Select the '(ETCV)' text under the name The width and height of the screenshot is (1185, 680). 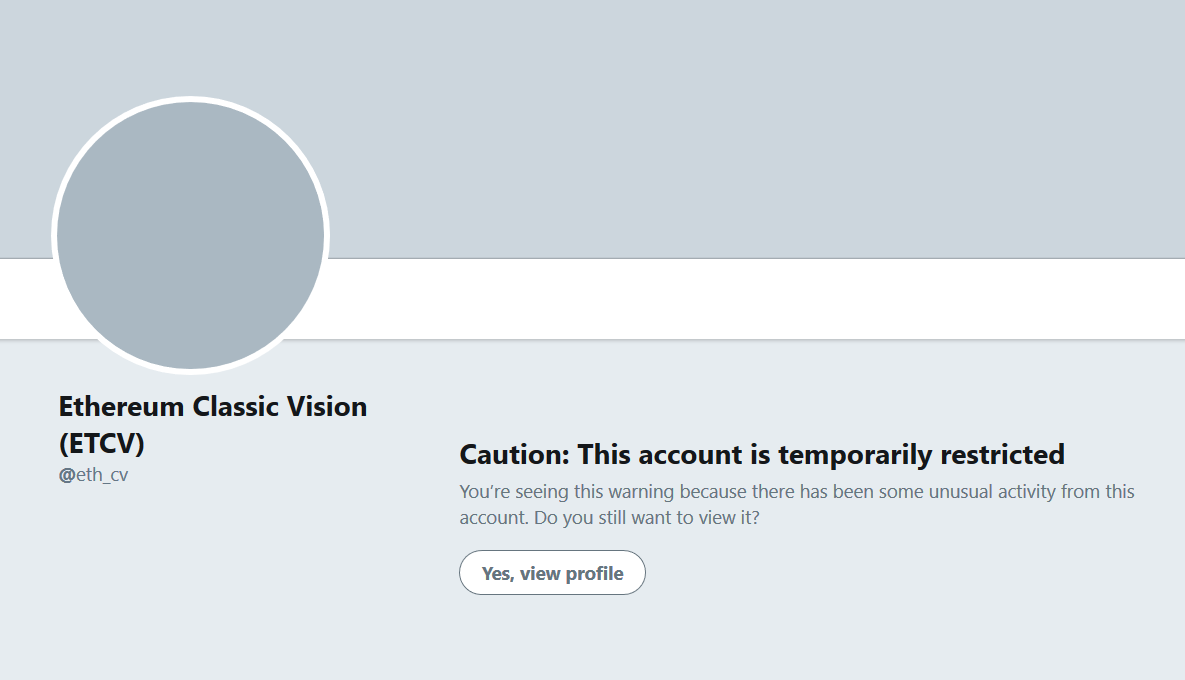(x=101, y=444)
